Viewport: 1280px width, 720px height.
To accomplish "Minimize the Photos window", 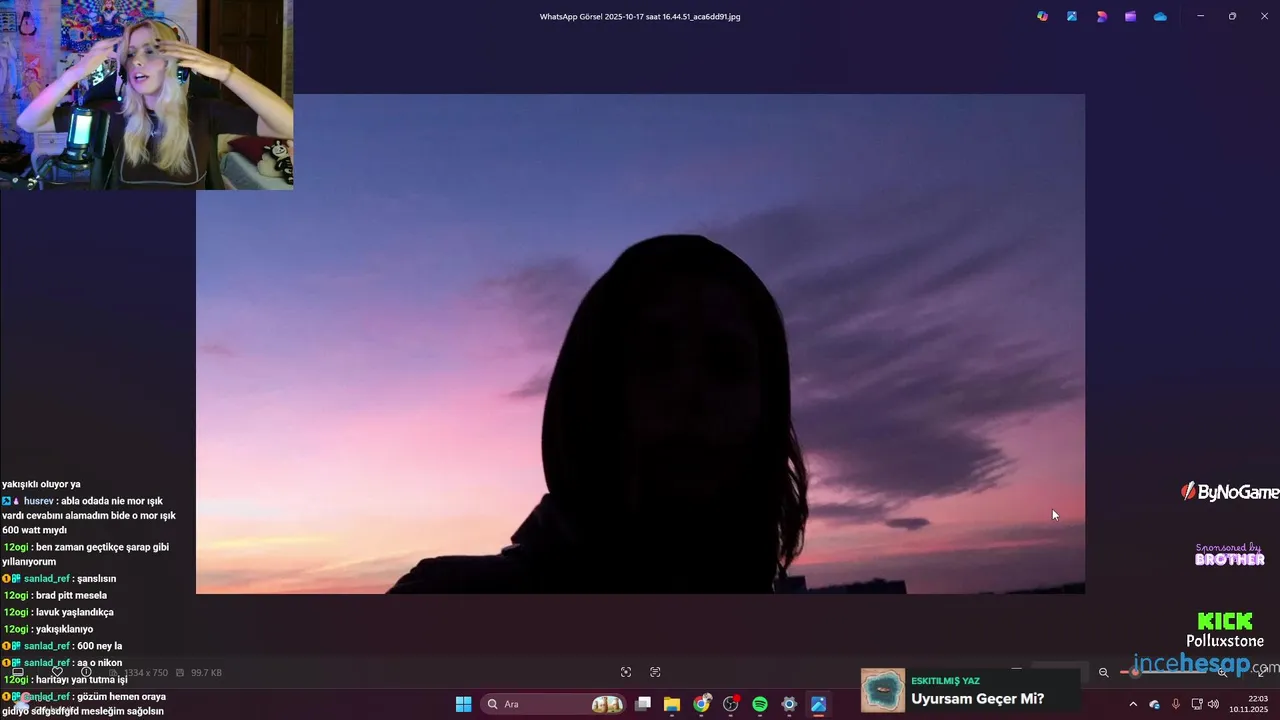I will [1200, 16].
